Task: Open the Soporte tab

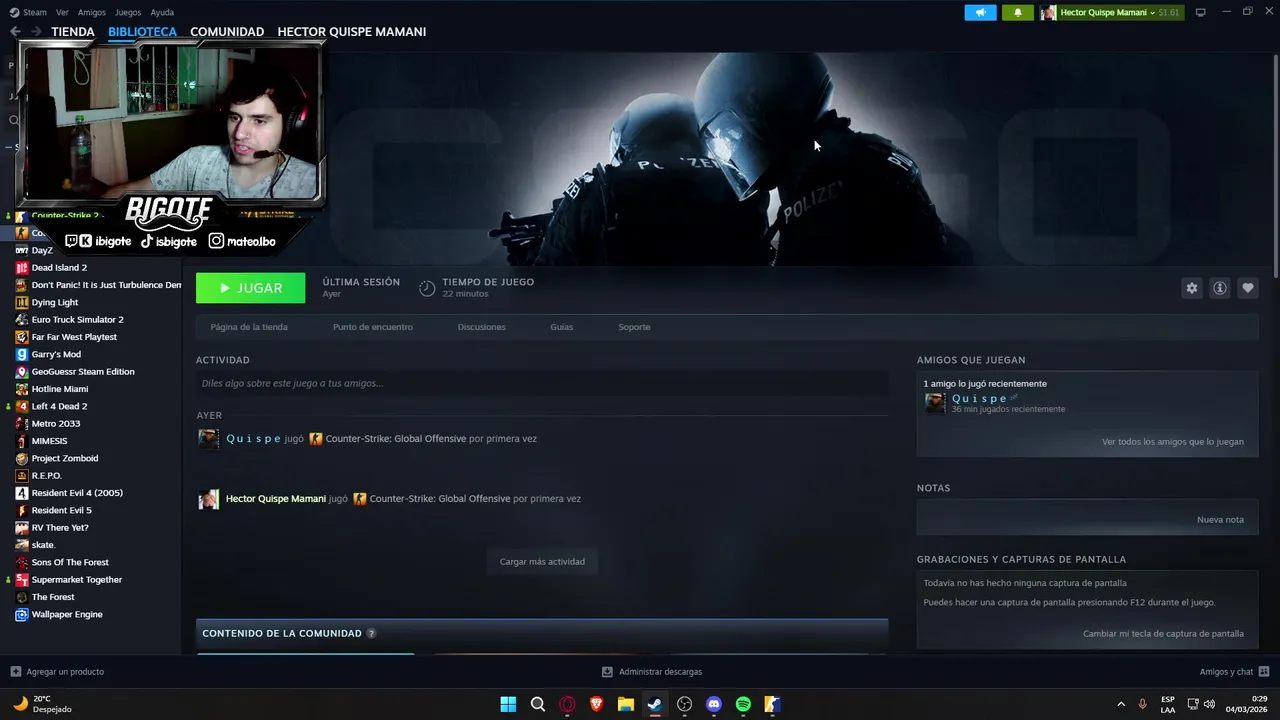Action: (x=634, y=327)
